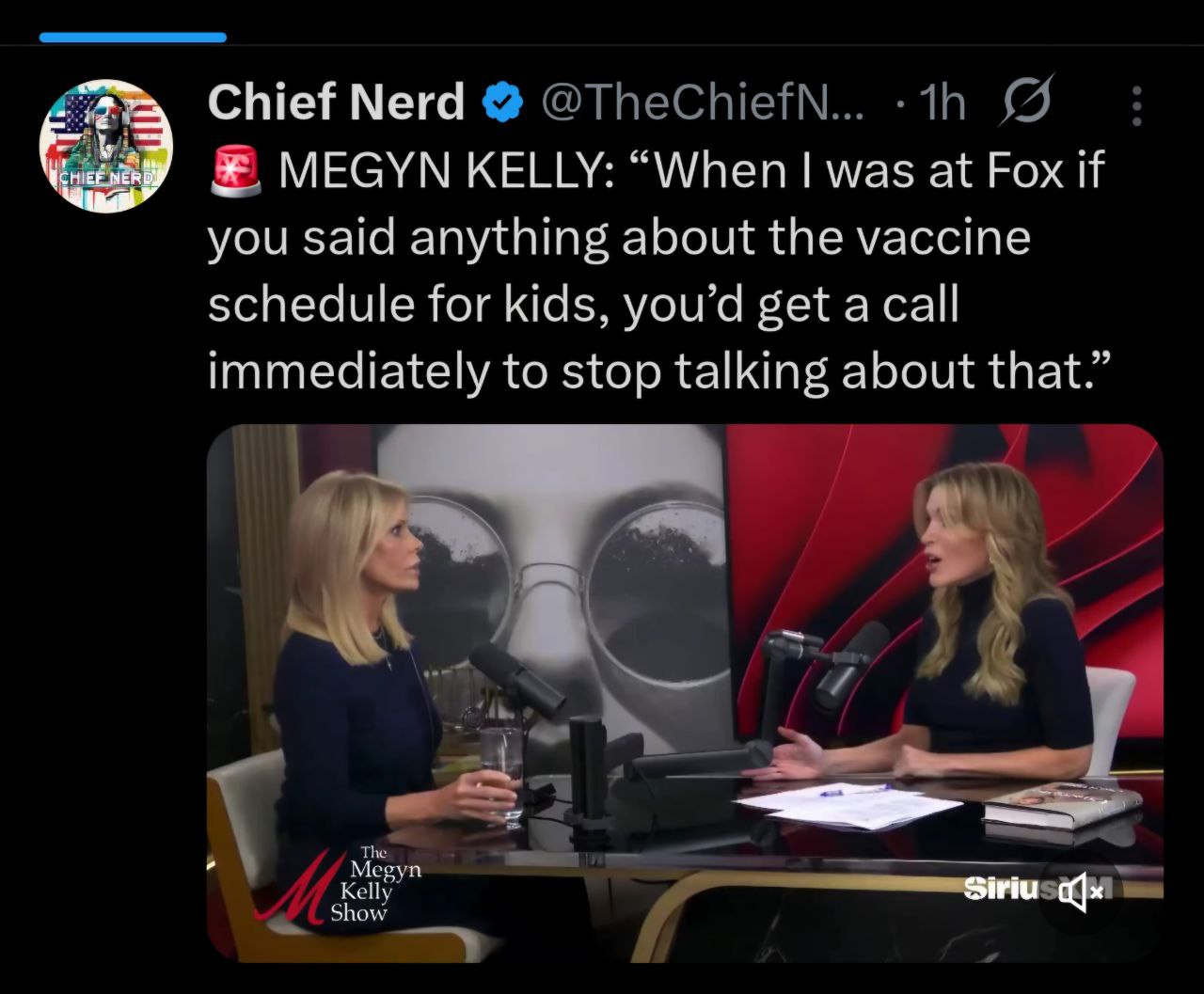Click the Megyn Kelly Show logo watermark
This screenshot has width=1204, height=994.
tap(343, 883)
